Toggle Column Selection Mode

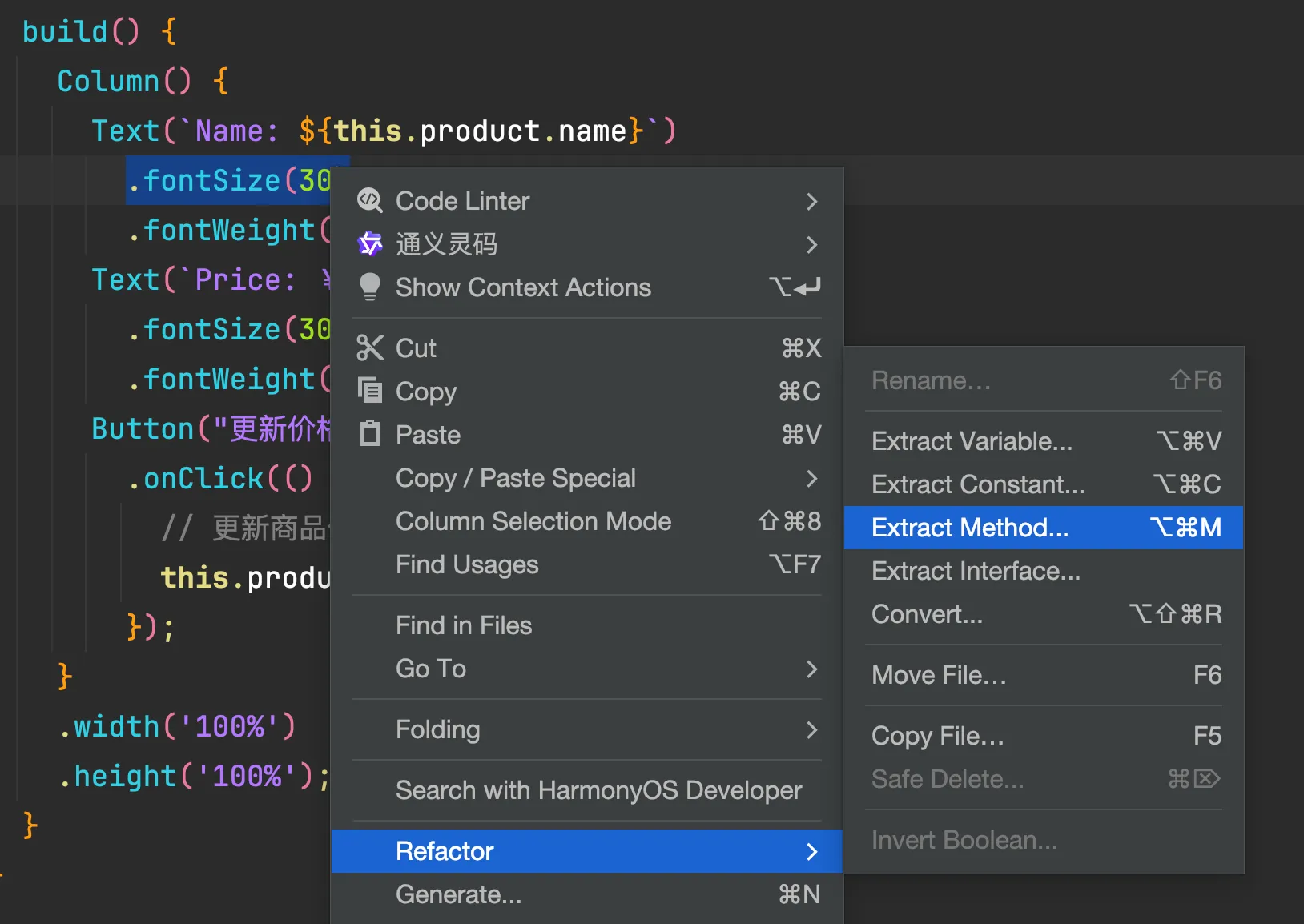point(533,521)
